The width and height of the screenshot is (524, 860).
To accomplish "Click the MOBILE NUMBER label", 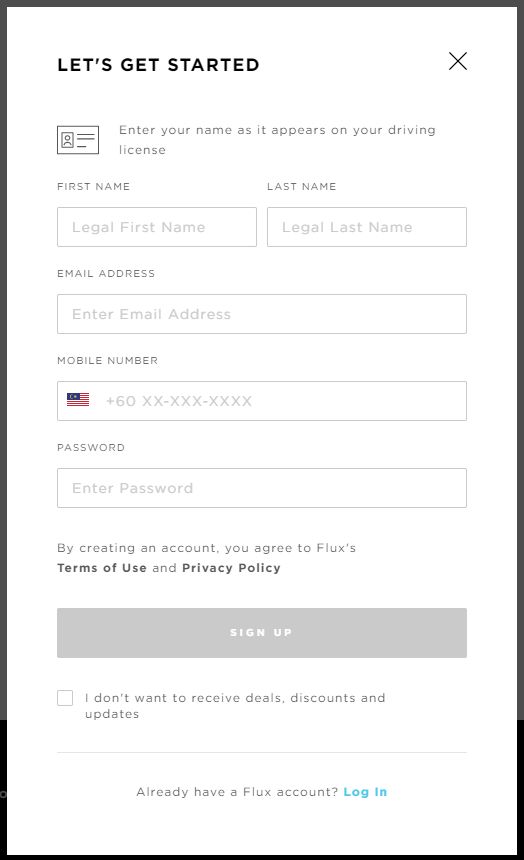I will [108, 360].
